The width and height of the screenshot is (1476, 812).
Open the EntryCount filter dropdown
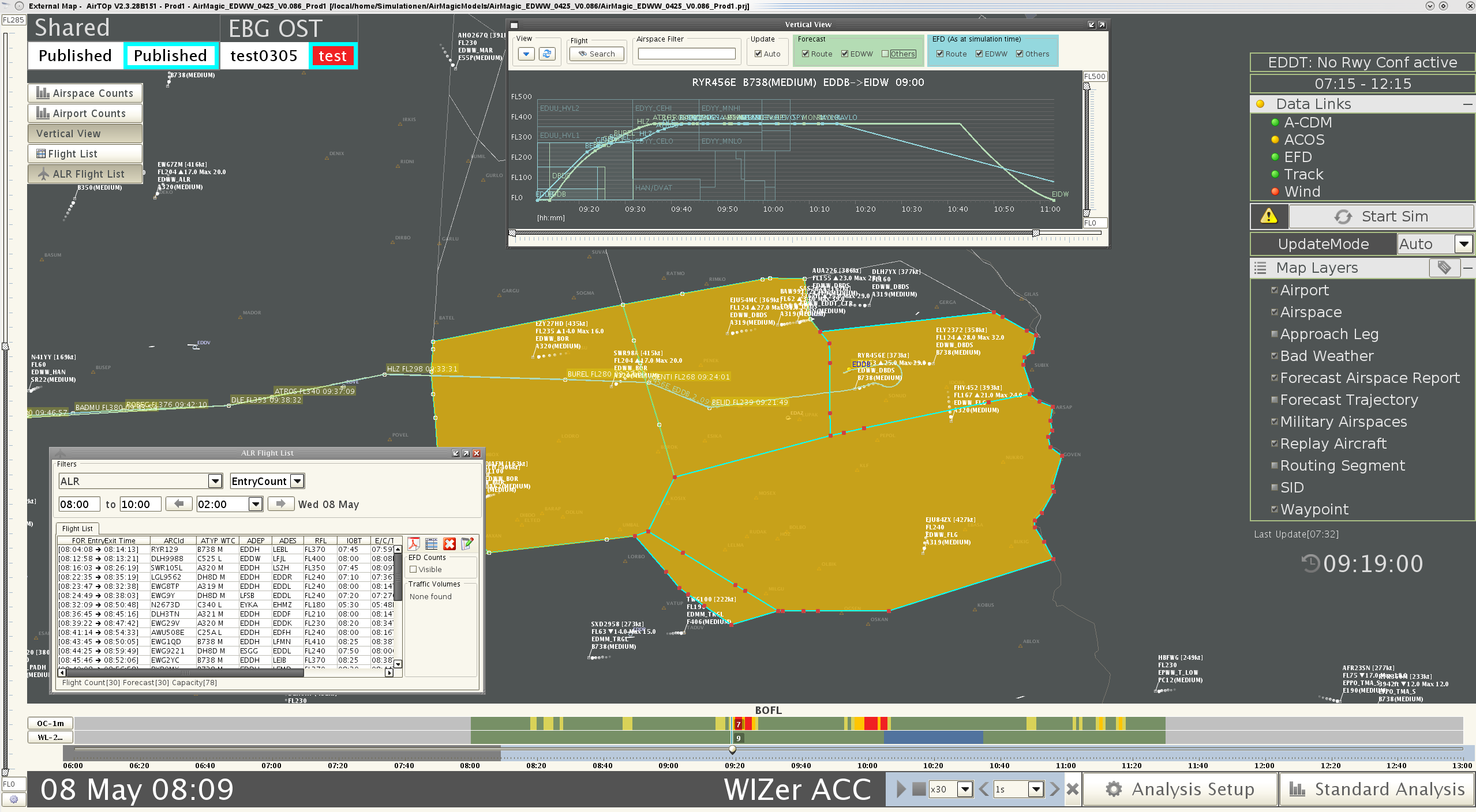[297, 480]
